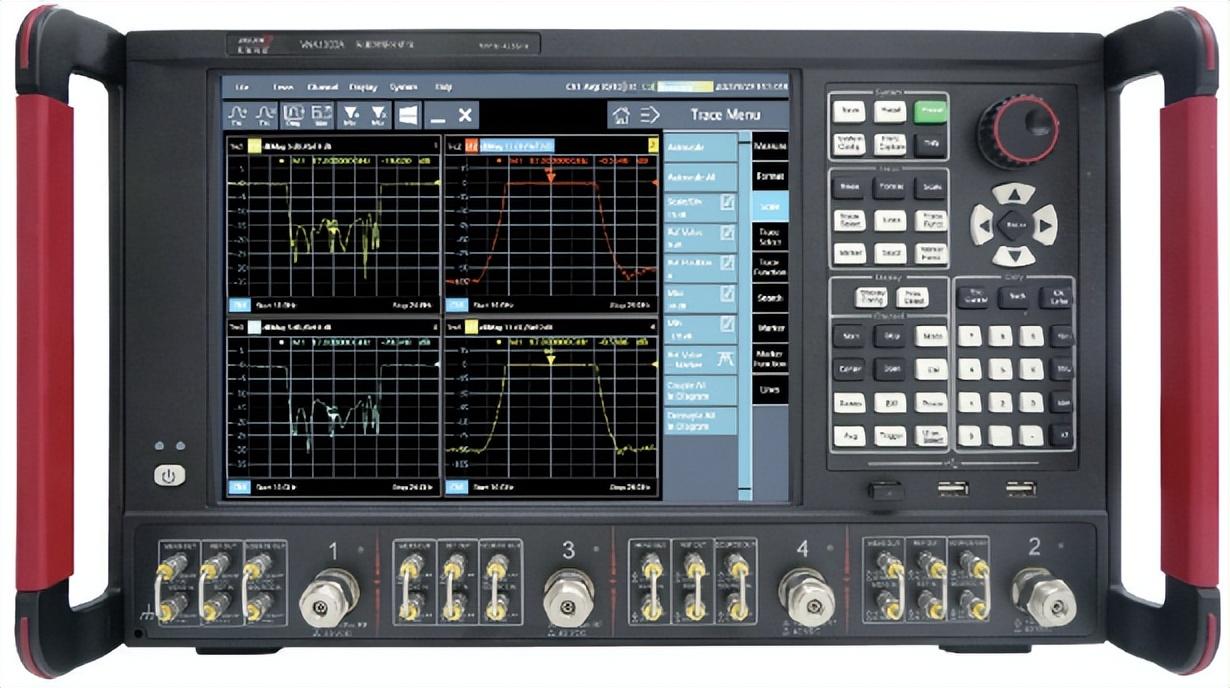Switch to the Measure softkey tab
Viewport: 1230px width, 688px height.
(770, 145)
